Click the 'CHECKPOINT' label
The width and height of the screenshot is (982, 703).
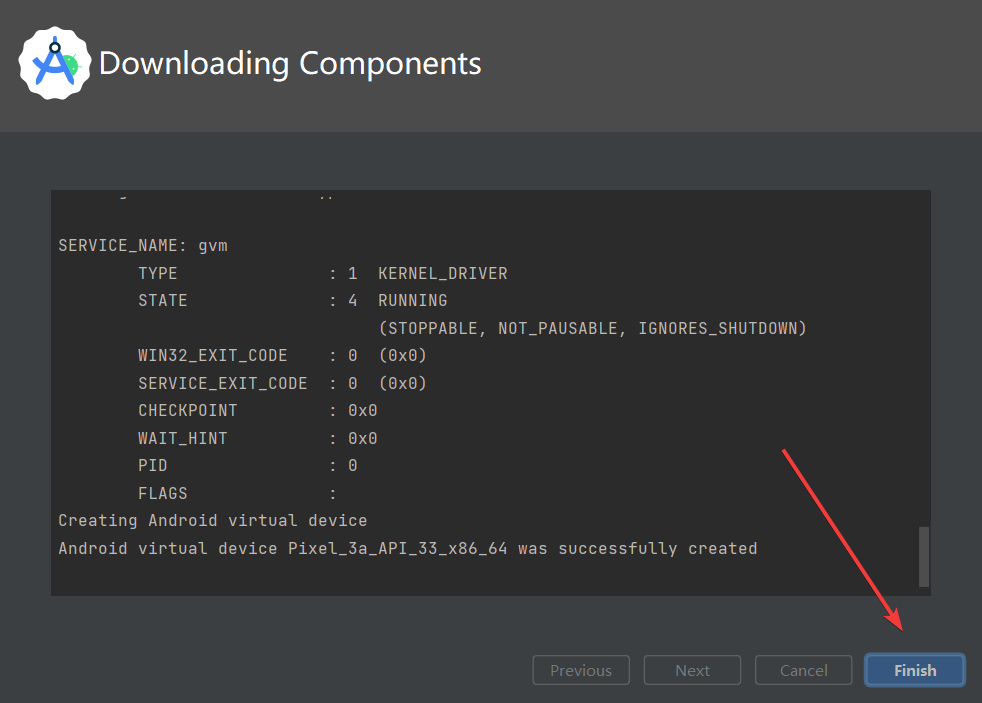[188, 411]
